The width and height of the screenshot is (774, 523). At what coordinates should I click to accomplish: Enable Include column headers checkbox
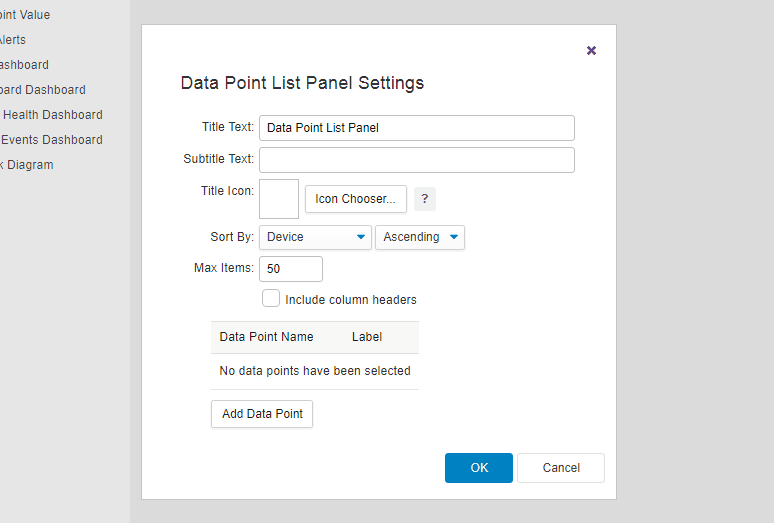coord(271,299)
